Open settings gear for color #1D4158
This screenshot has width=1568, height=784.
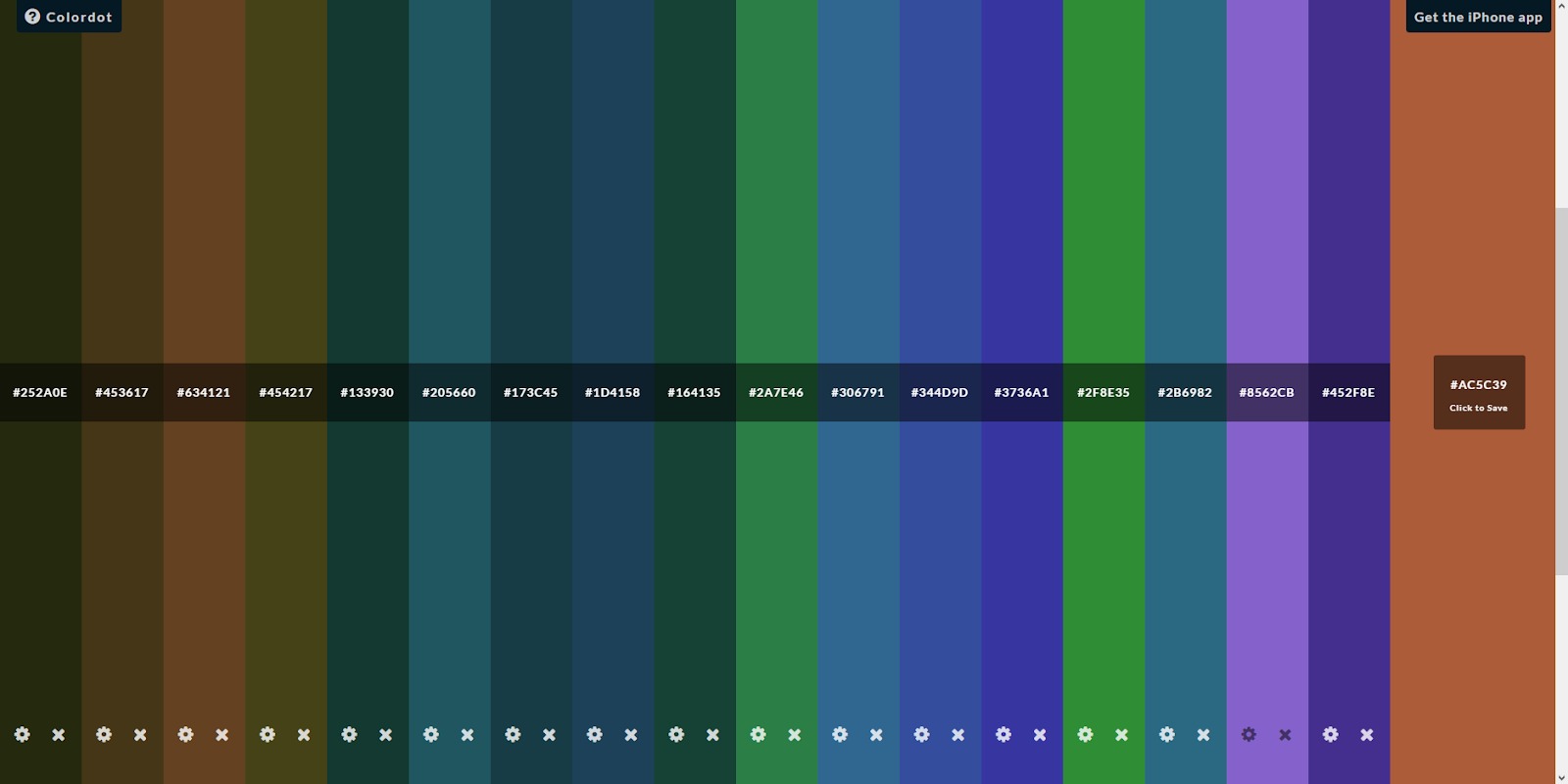pos(595,734)
